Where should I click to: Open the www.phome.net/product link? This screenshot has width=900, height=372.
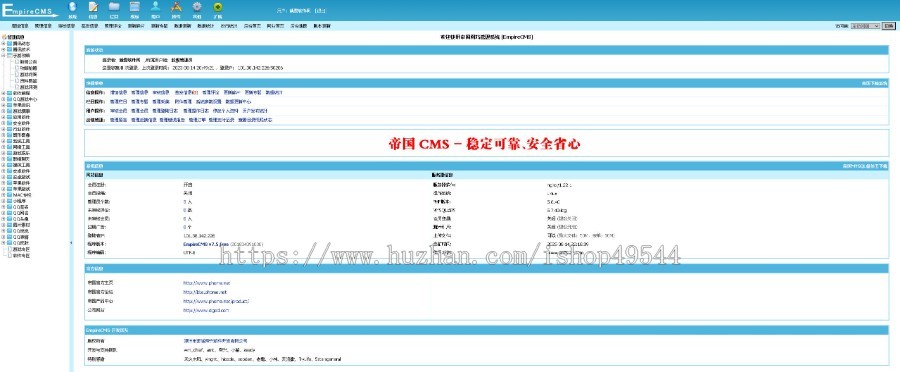216,301
